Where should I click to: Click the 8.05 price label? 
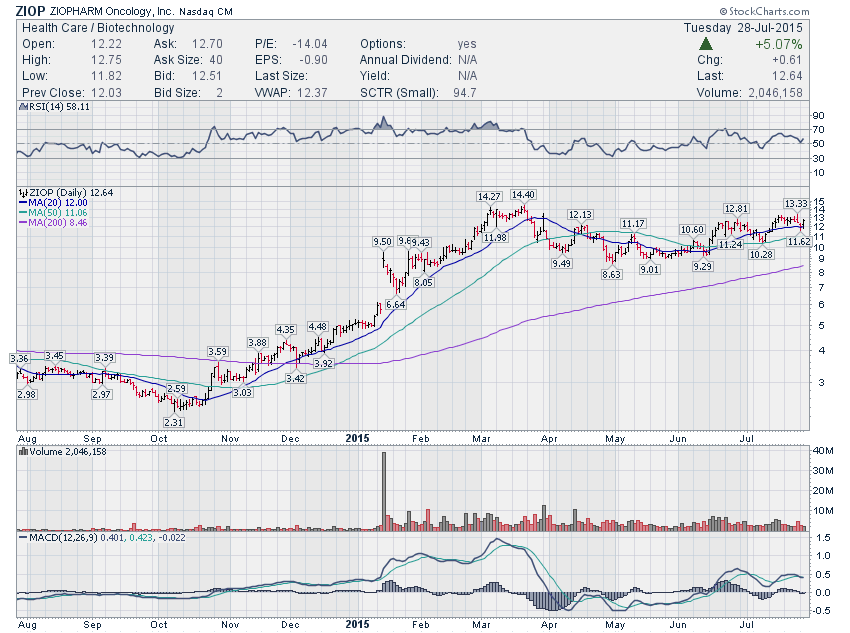[423, 282]
